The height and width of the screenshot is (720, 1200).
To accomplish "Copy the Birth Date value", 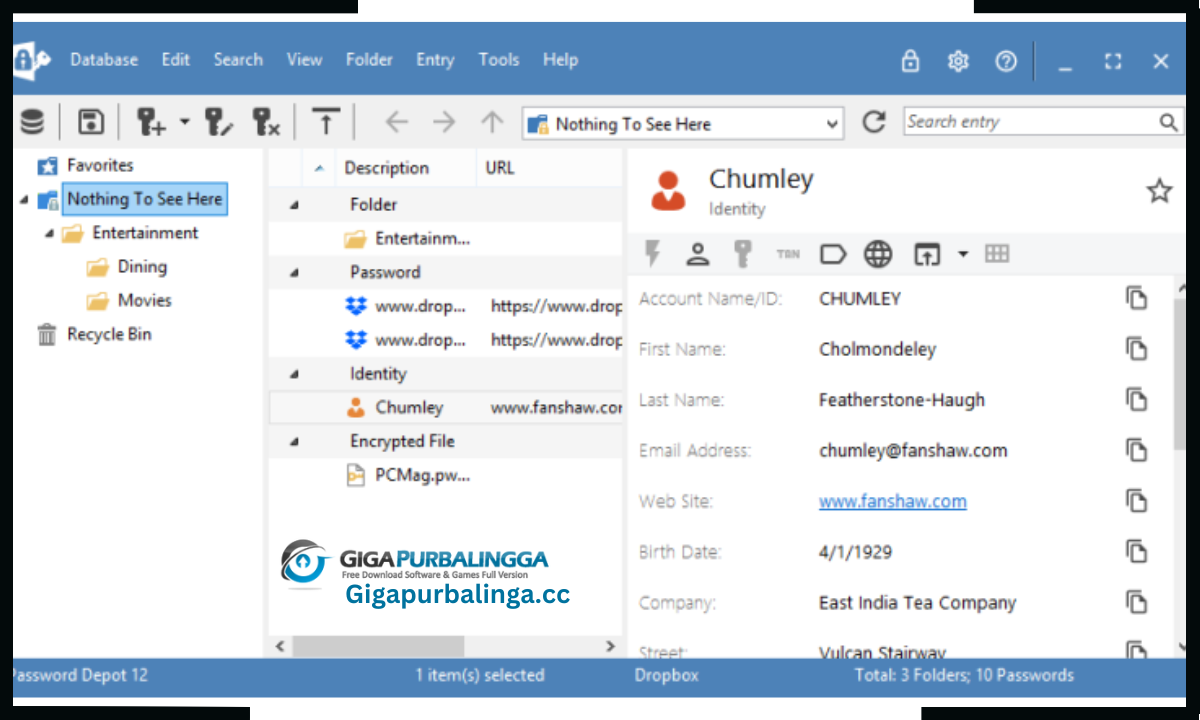I will coord(1136,551).
